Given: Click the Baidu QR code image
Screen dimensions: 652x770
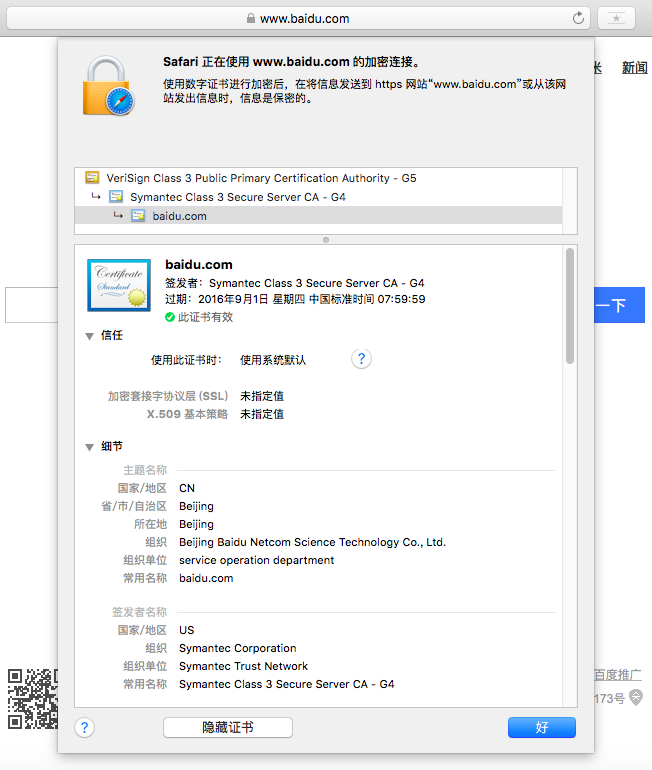Looking at the screenshot, I should (32, 699).
